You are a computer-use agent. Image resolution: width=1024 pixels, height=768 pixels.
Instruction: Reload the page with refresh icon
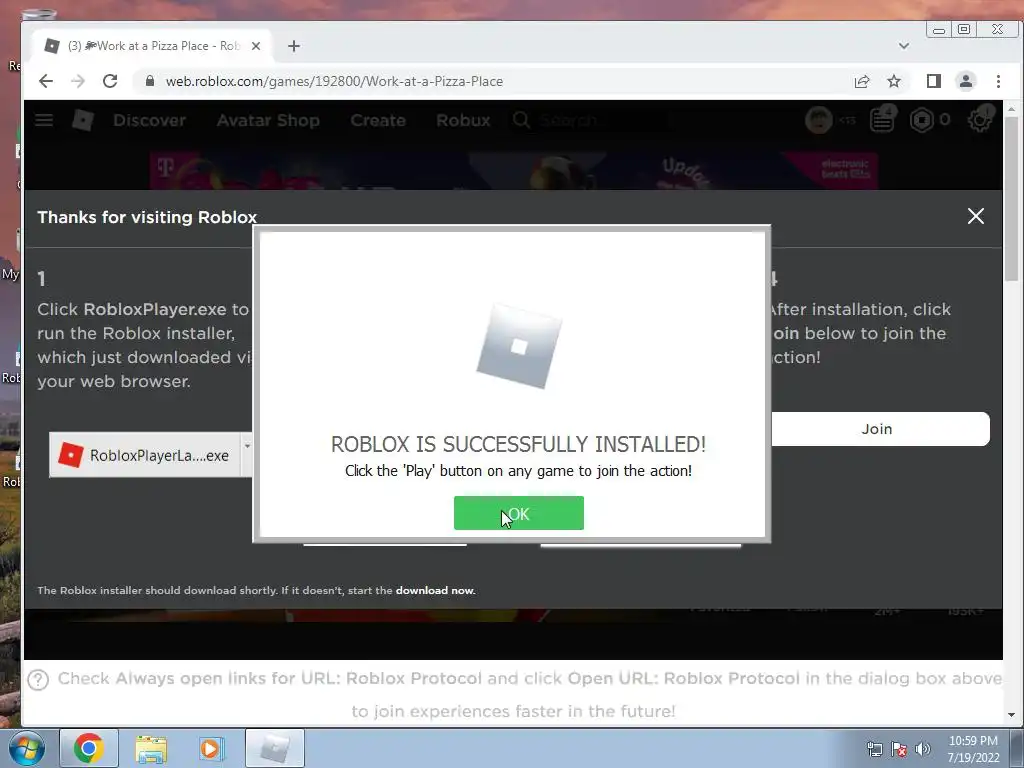110,81
